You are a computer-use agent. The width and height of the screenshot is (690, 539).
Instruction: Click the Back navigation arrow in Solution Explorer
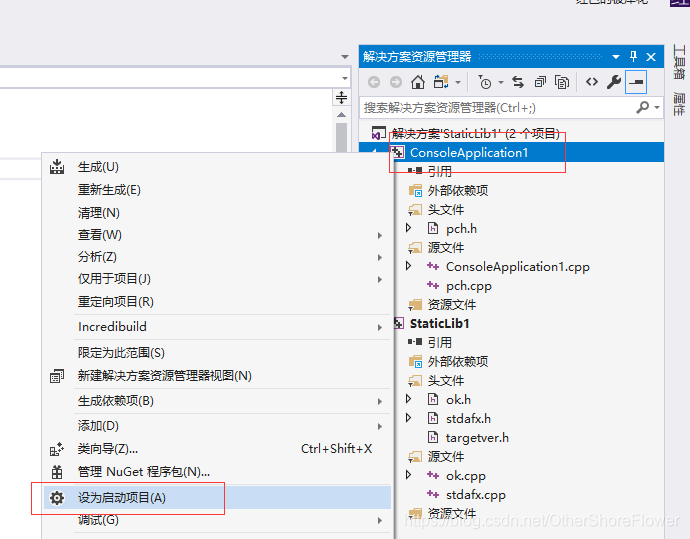[x=374, y=82]
